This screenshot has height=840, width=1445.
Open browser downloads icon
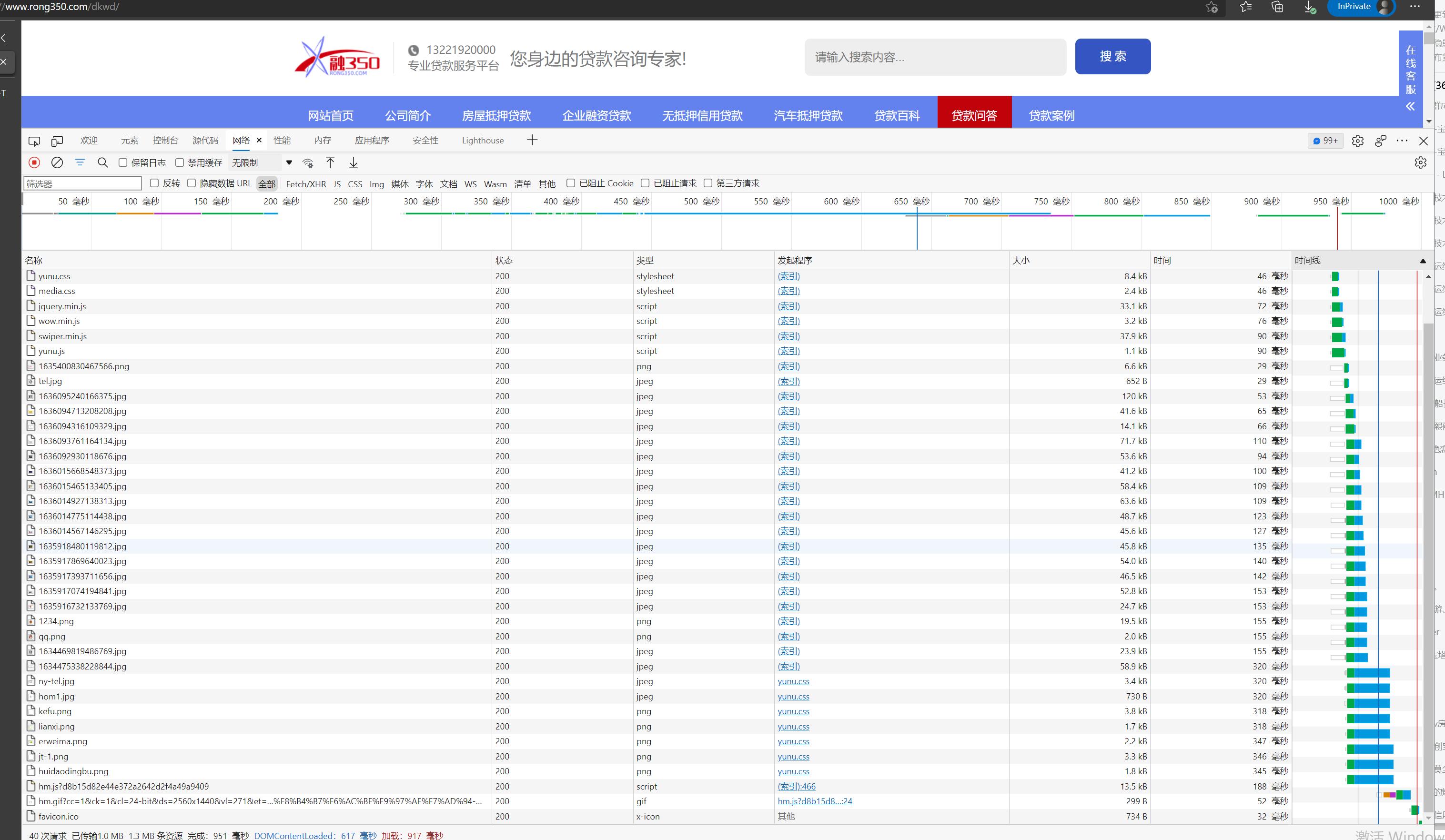1310,7
